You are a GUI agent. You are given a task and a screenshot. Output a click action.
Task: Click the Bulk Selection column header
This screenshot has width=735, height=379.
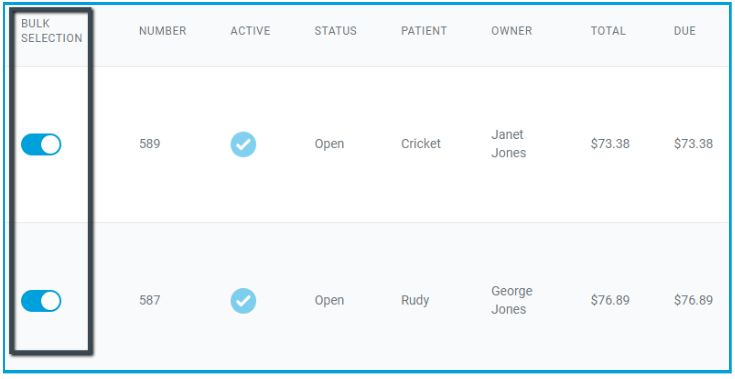click(52, 31)
